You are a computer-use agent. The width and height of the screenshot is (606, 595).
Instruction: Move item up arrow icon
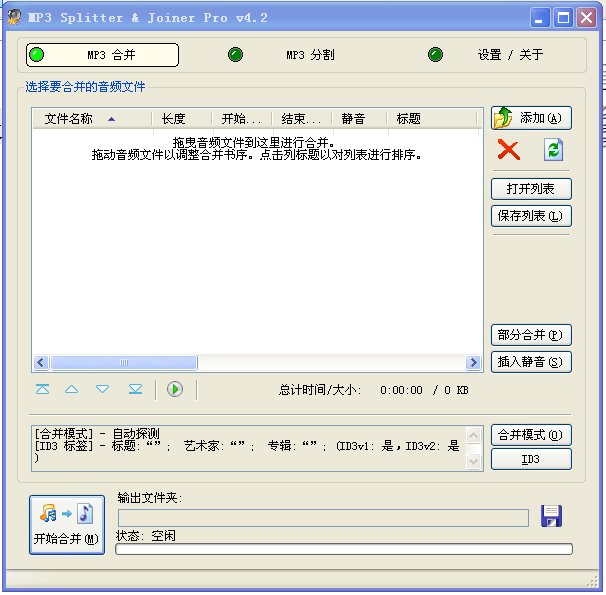coord(71,389)
